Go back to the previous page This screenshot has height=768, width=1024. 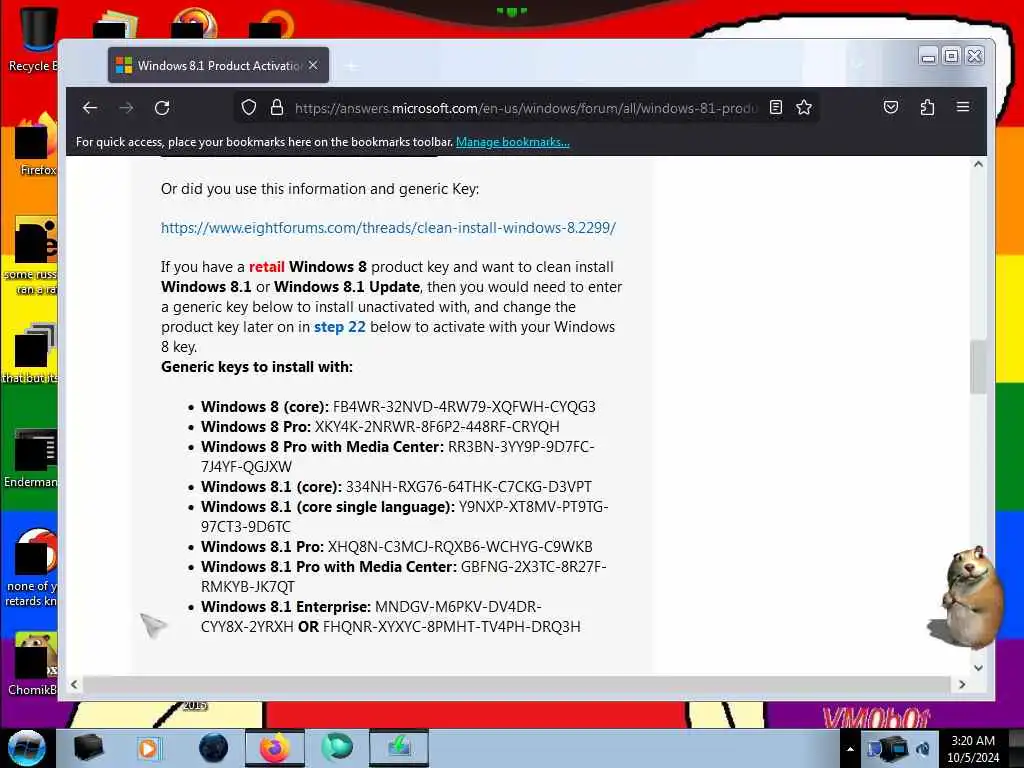coord(90,108)
